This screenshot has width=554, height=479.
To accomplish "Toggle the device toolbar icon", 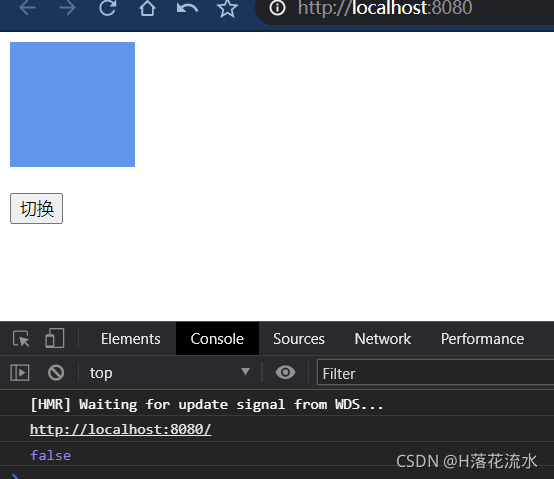I will pyautogui.click(x=55, y=338).
